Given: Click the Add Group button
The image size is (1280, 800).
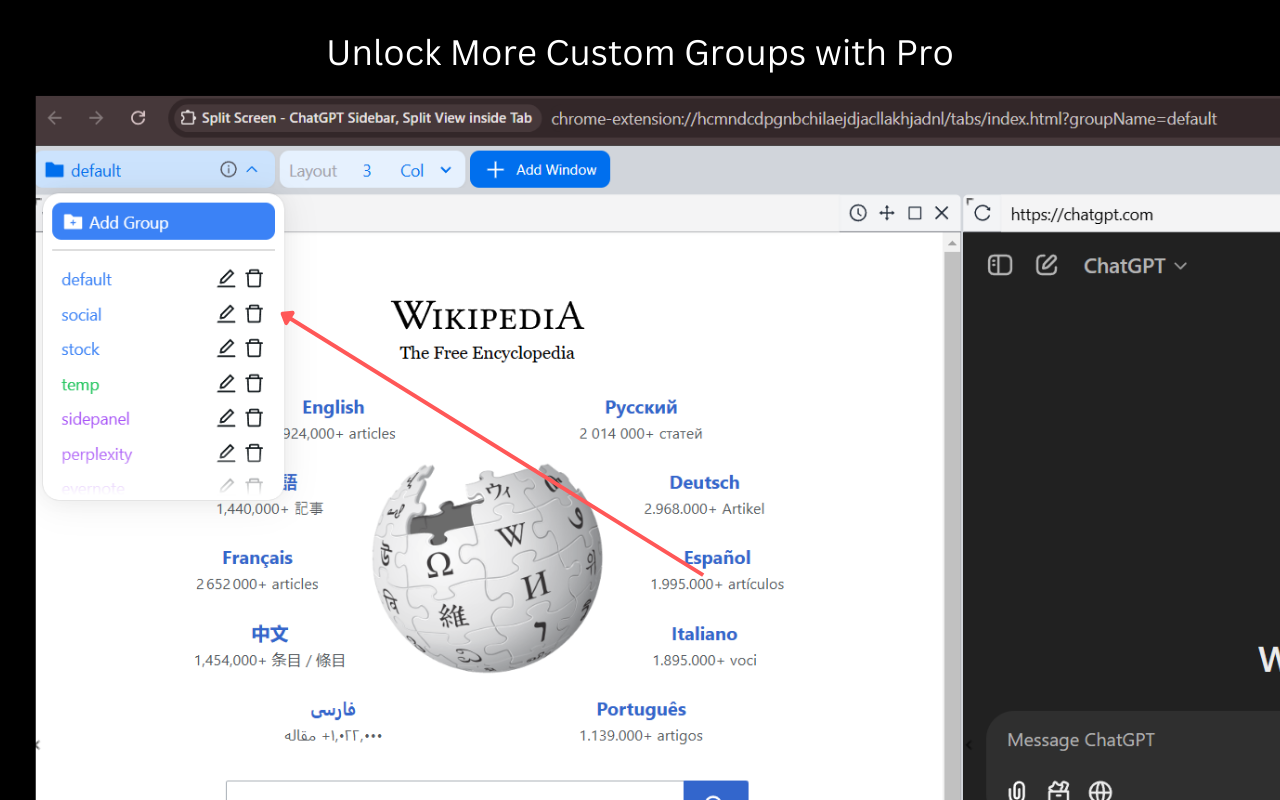Looking at the screenshot, I should [164, 222].
